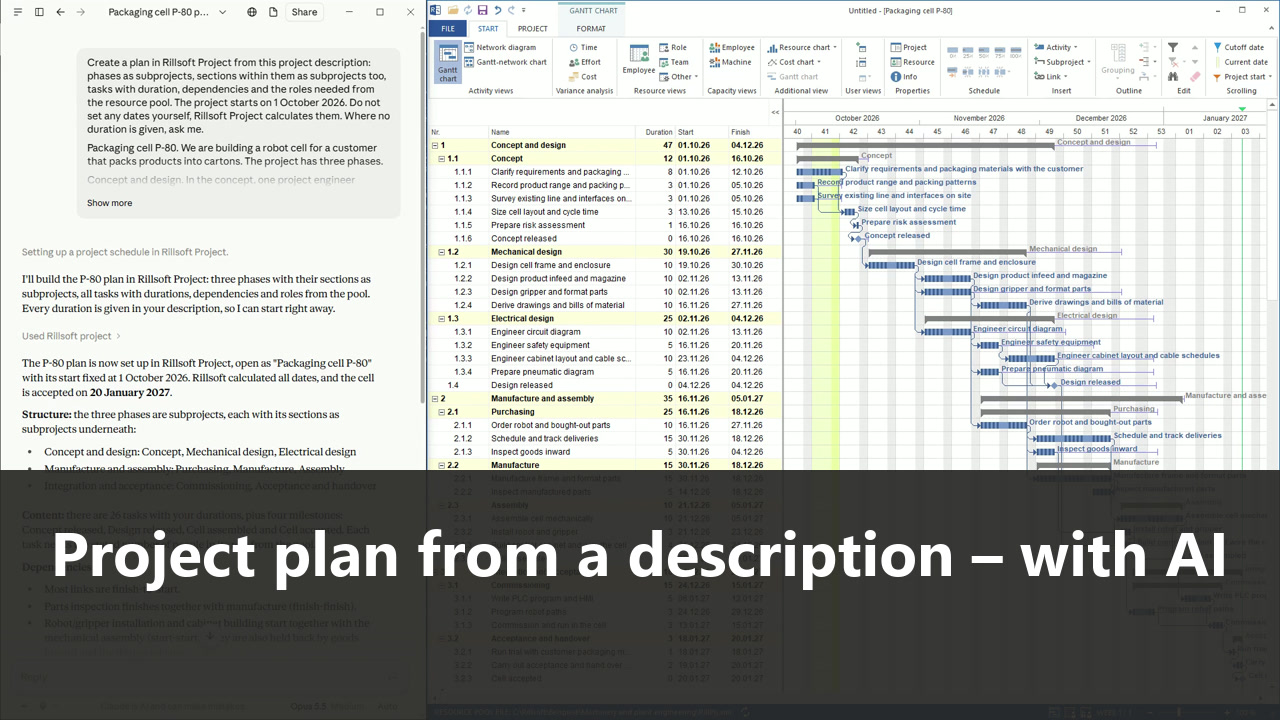Open the Info properties
This screenshot has width=1280, height=720.
(903, 77)
